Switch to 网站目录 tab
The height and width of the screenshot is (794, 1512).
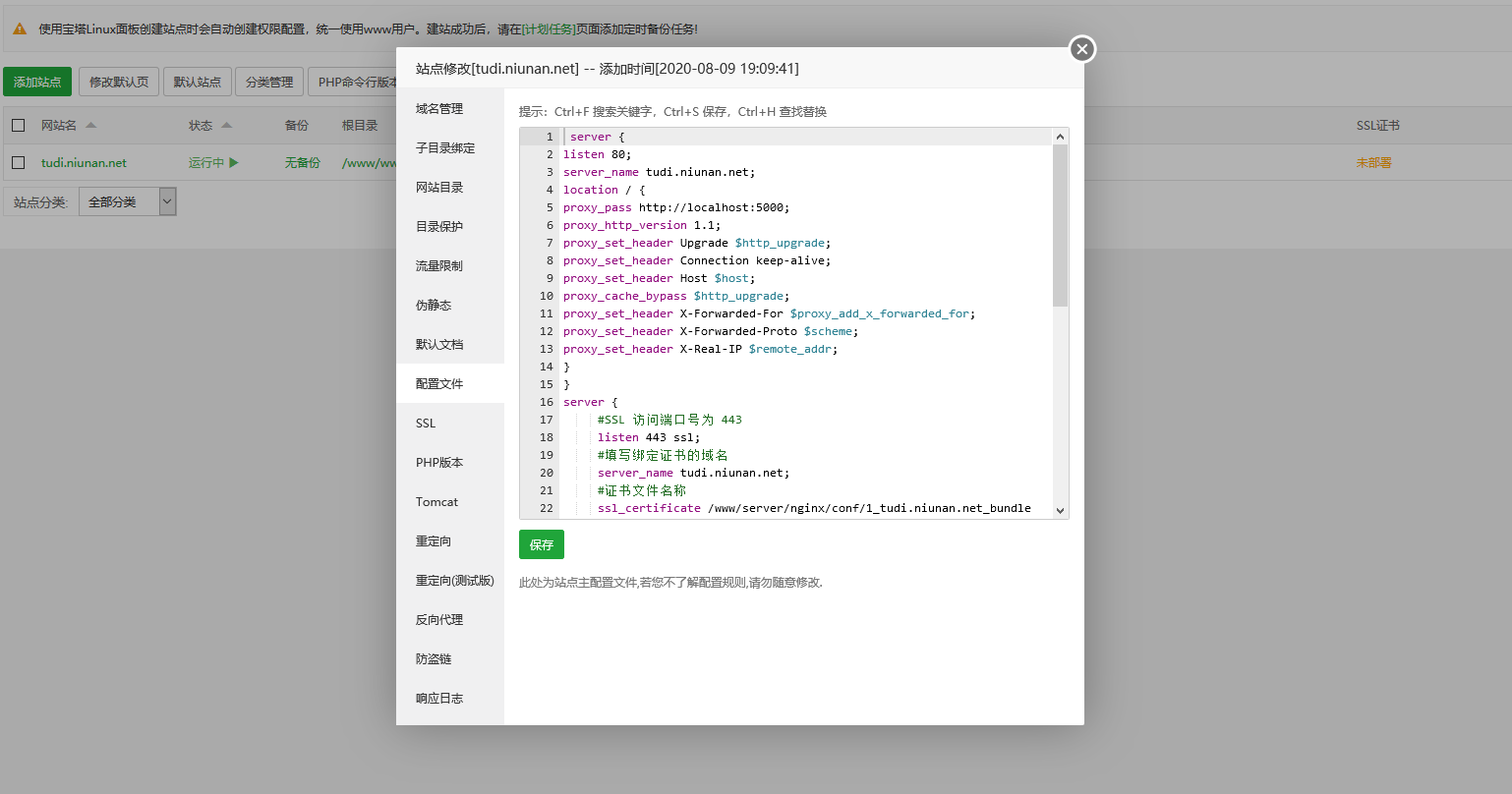(450, 188)
